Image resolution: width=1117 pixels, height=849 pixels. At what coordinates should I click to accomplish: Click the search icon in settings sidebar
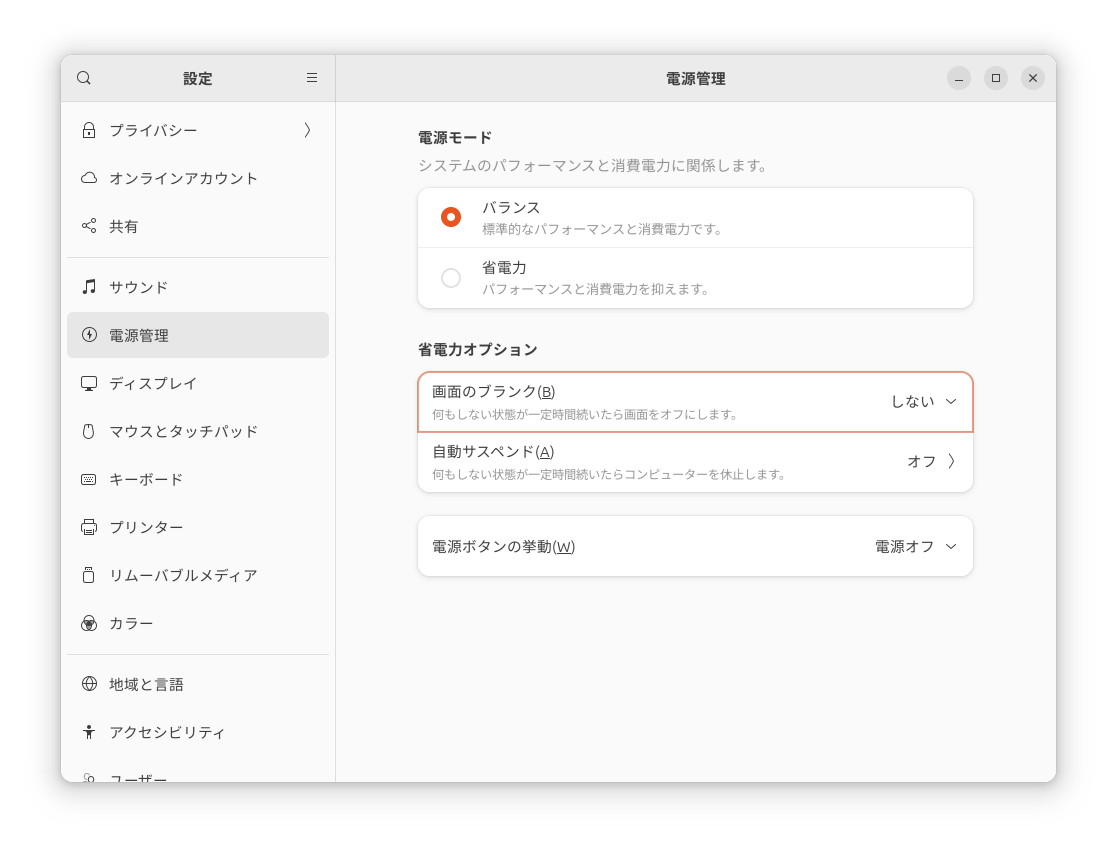tap(84, 78)
